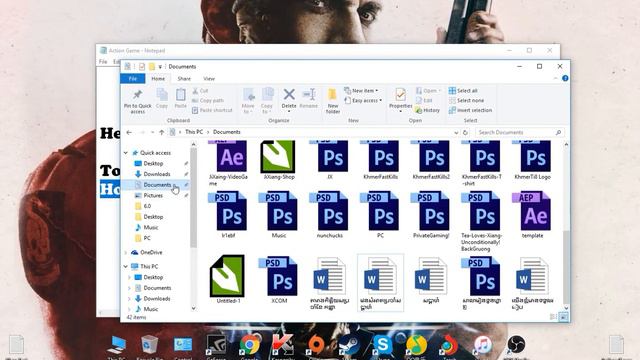This screenshot has height=360, width=640.
Task: Open Quick Access Toolbar customize dropdown
Action: point(160,67)
